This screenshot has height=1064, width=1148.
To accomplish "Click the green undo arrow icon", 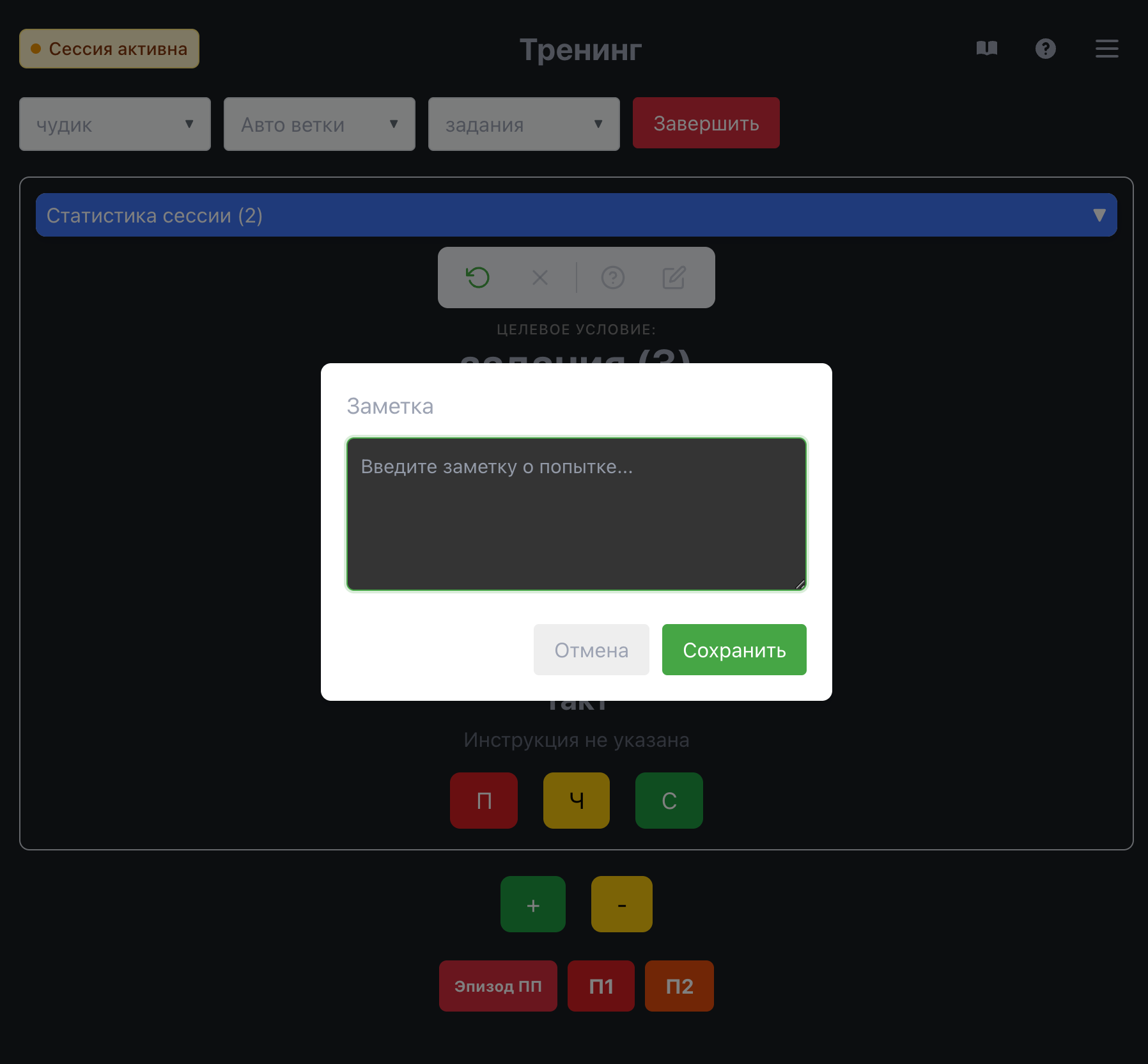I will tap(477, 278).
